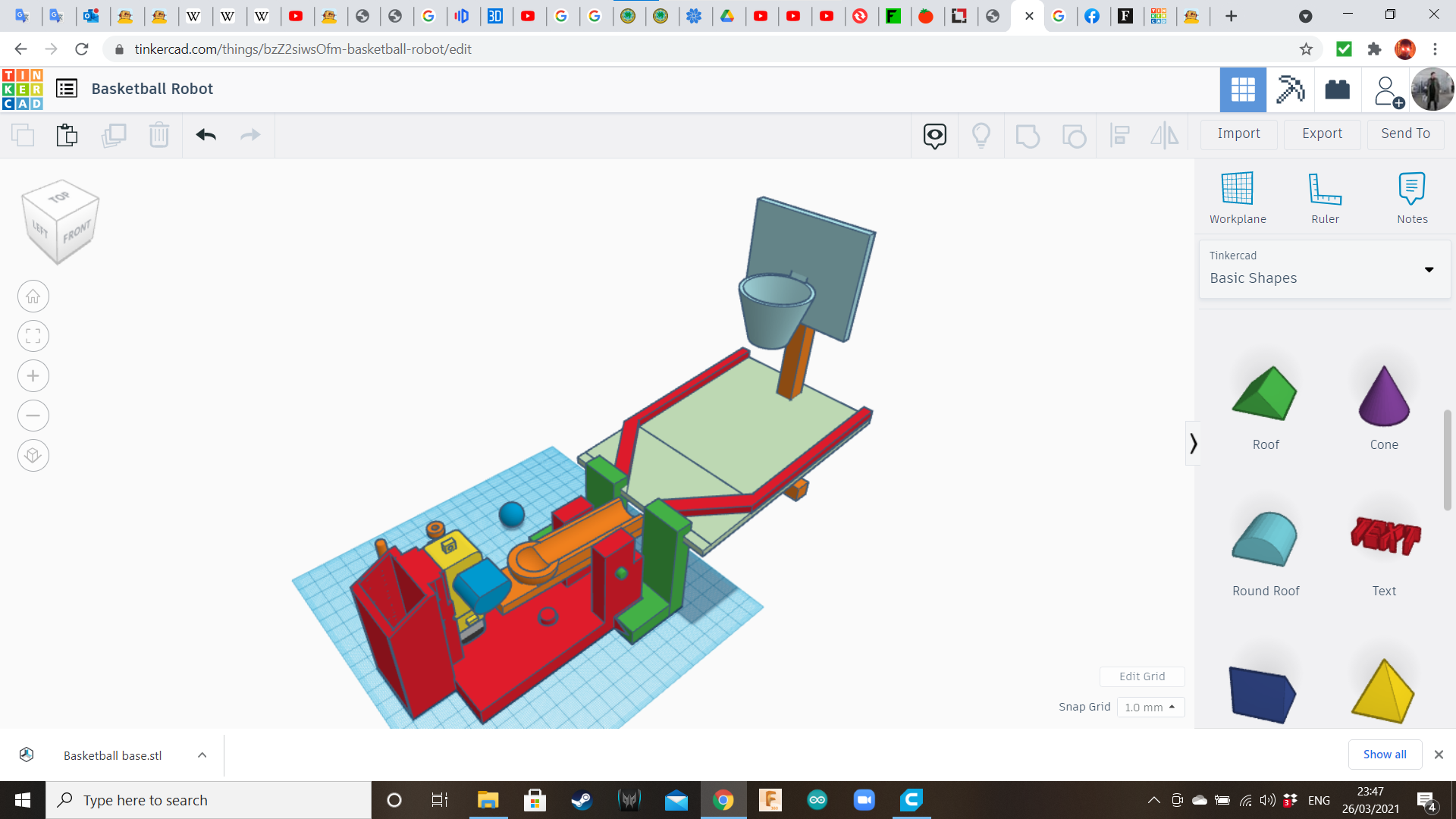Open the Snap Grid value selector

(1150, 707)
